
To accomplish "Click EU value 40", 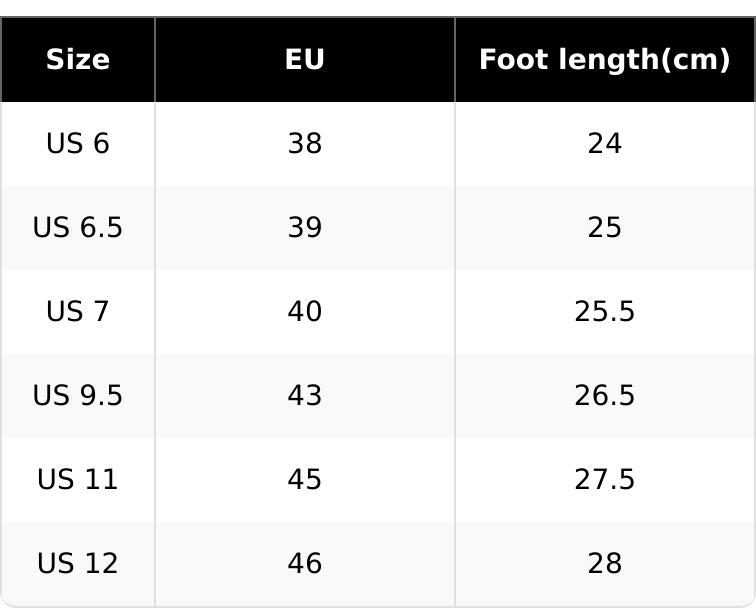I will (x=305, y=312).
